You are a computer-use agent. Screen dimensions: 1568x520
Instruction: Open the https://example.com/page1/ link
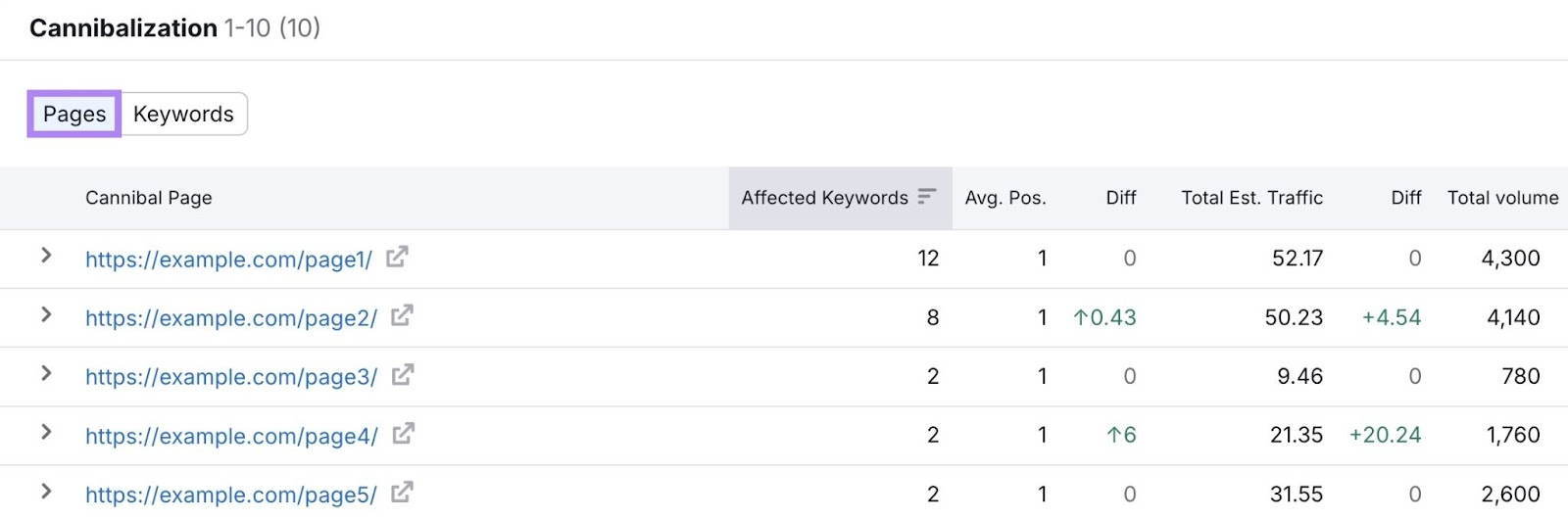[228, 260]
